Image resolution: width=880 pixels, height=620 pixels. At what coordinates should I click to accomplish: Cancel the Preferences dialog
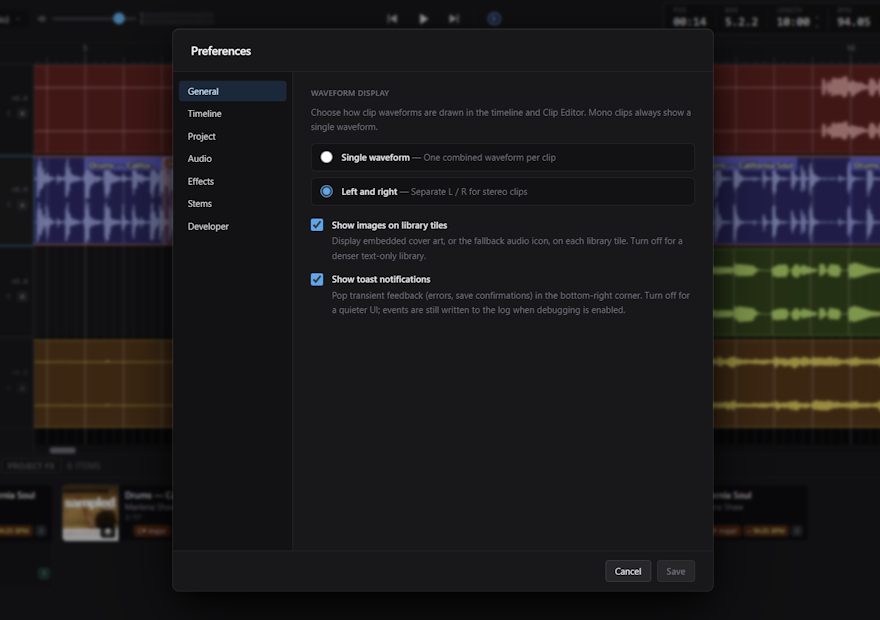[627, 571]
